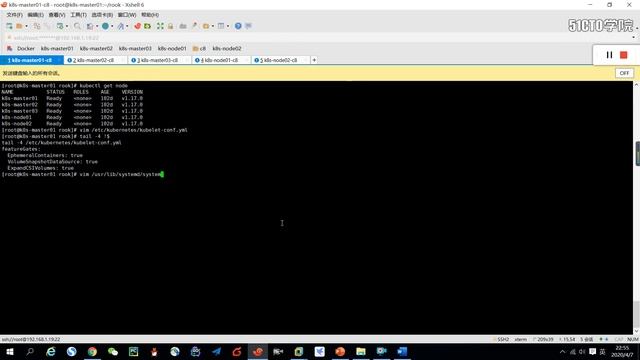
Task: Click the Open session folder icon
Action: tap(19, 26)
